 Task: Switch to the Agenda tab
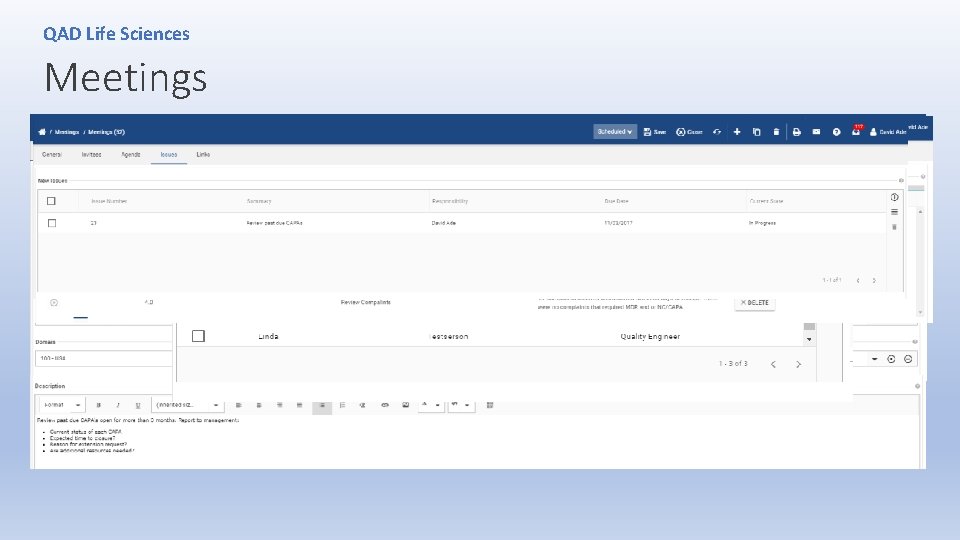[130, 154]
